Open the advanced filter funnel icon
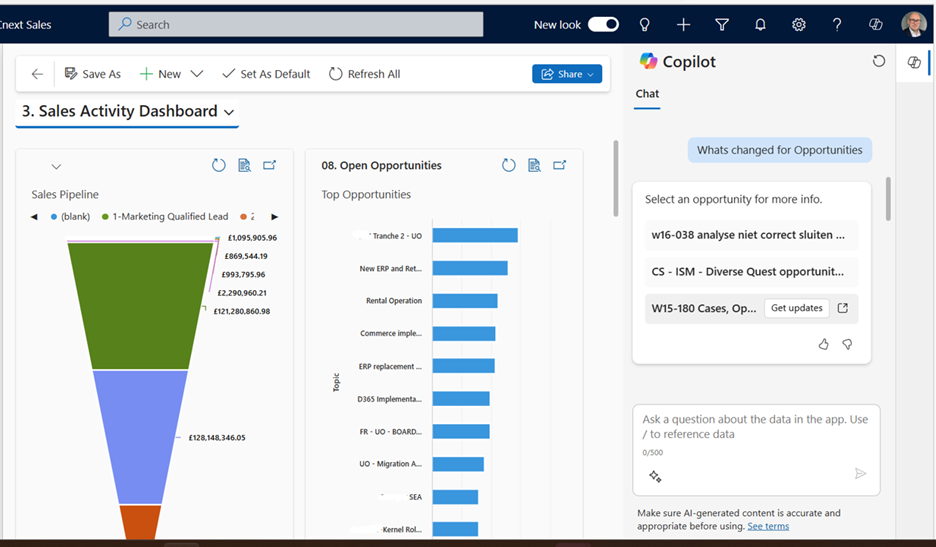The height and width of the screenshot is (547, 936). coord(722,25)
